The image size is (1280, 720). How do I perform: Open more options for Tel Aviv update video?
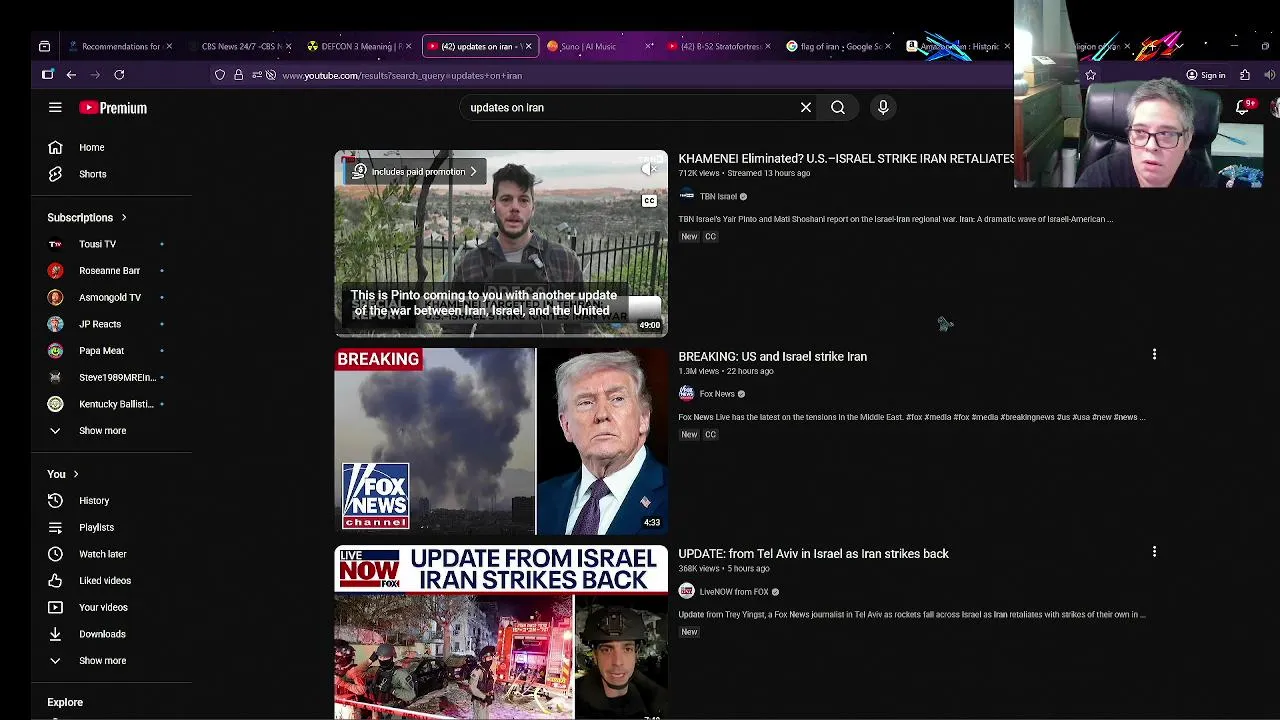coord(1154,552)
